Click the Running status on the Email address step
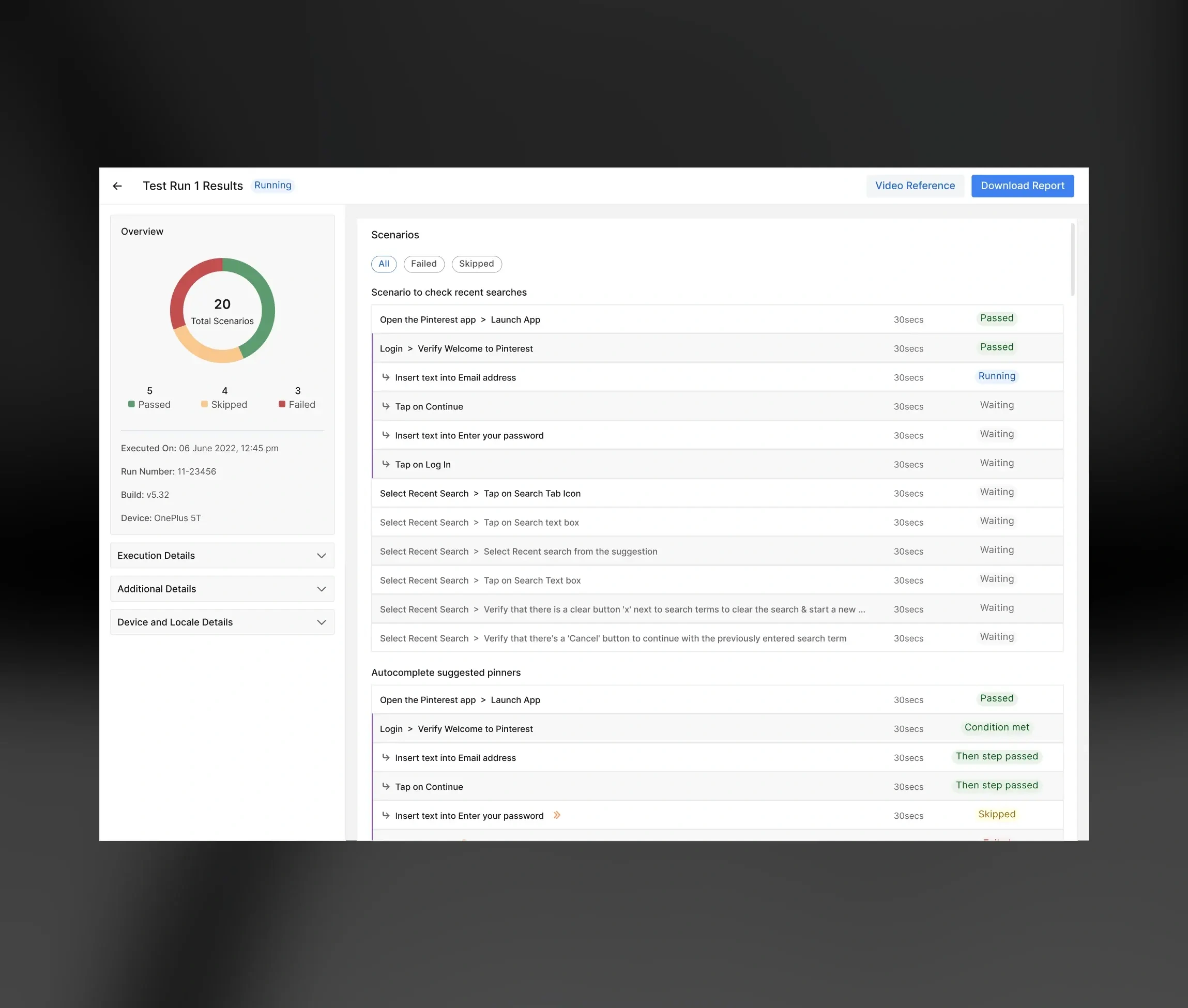Screen dimensions: 1188x1008 (x=997, y=376)
